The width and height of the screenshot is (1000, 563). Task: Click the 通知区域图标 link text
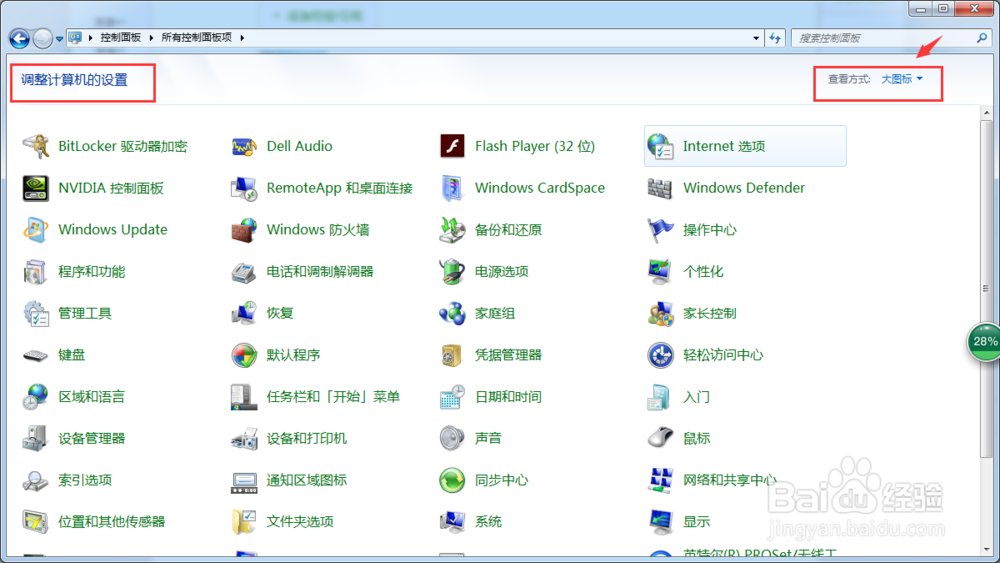[x=307, y=480]
